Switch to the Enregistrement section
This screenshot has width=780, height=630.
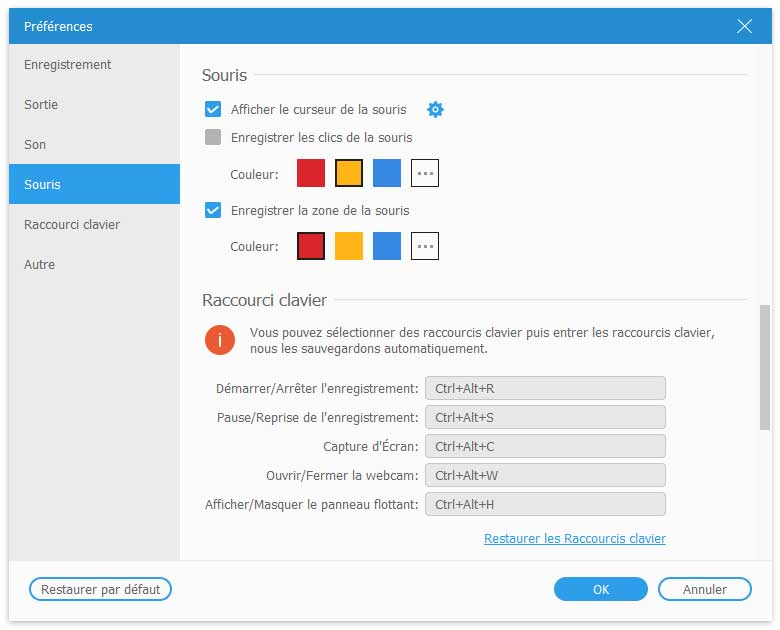tap(68, 65)
